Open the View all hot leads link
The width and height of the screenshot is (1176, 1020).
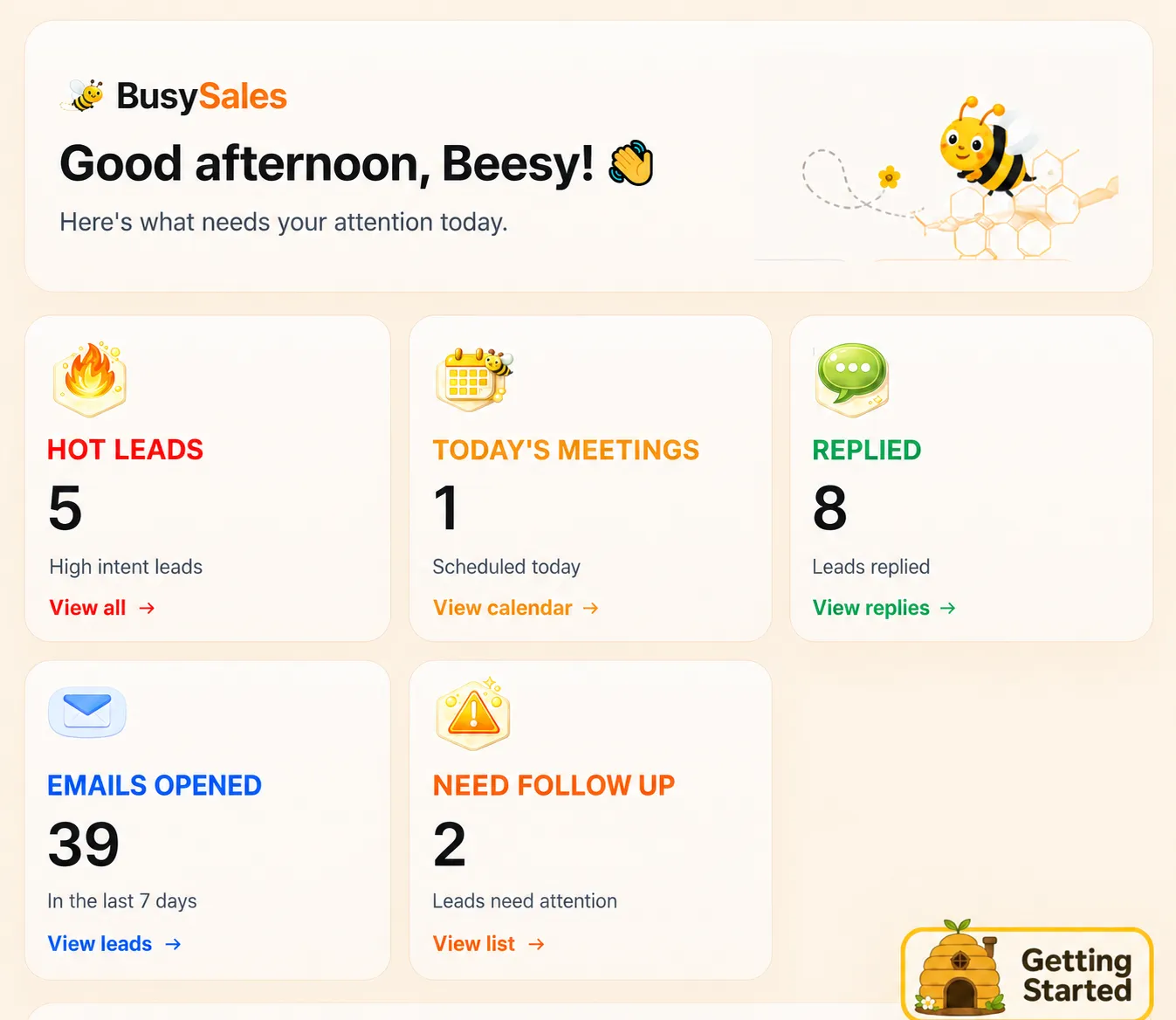[x=102, y=608]
